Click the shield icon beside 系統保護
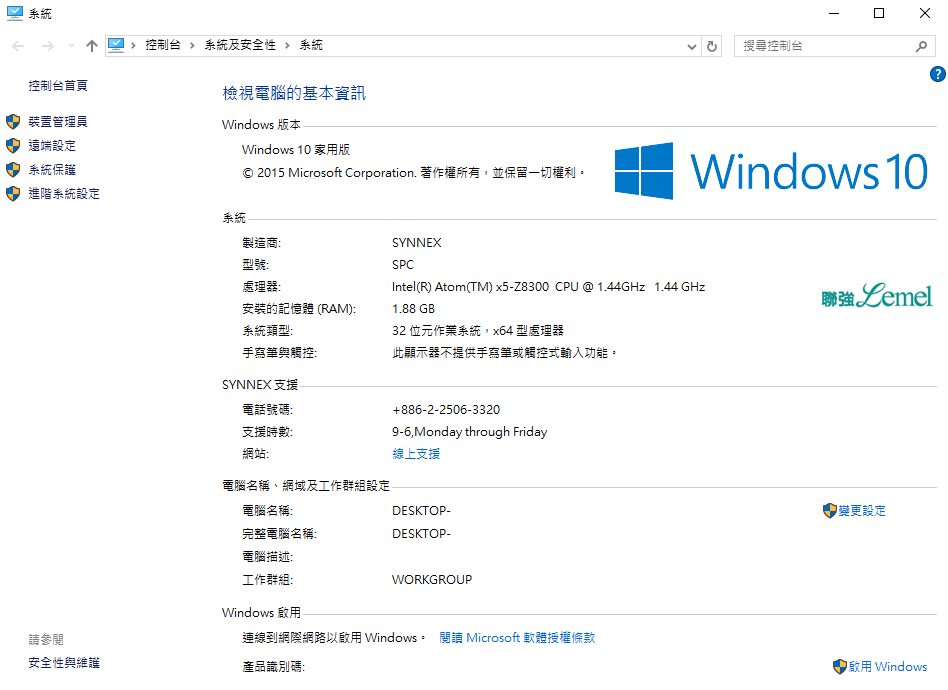 13,170
